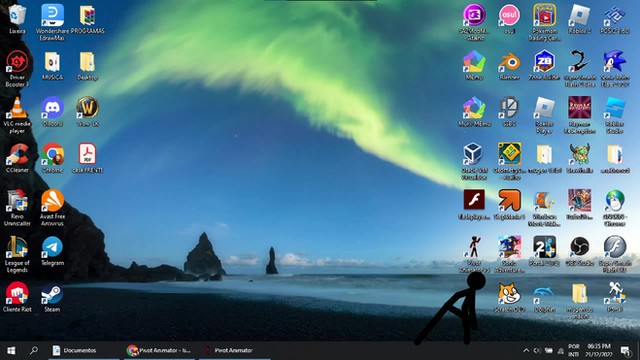Select the Avast Free Antivirus icon
640x360 pixels.
pyautogui.click(x=52, y=208)
